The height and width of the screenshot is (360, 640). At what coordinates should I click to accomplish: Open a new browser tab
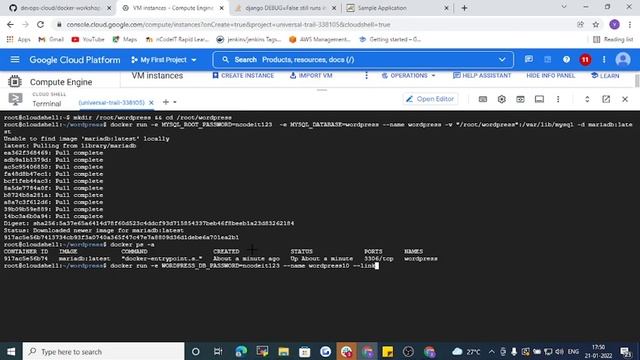point(464,8)
